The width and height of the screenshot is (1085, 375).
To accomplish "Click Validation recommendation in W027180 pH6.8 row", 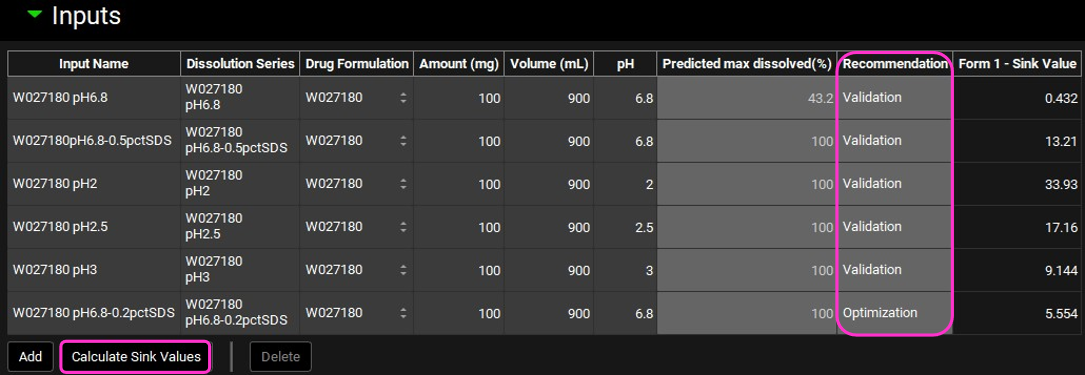I will point(895,98).
